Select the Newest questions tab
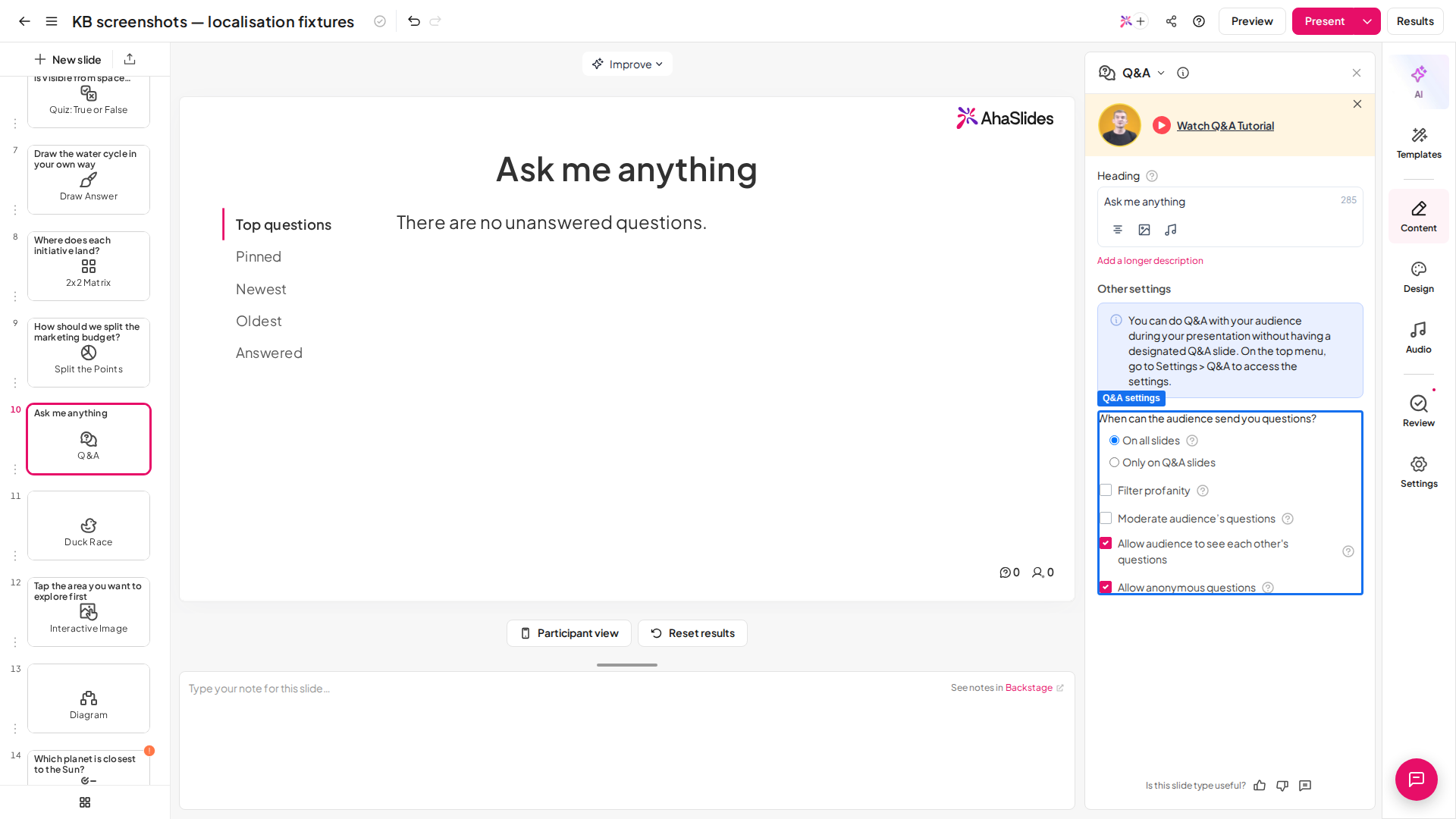This screenshot has height=819, width=1456. 261,290
